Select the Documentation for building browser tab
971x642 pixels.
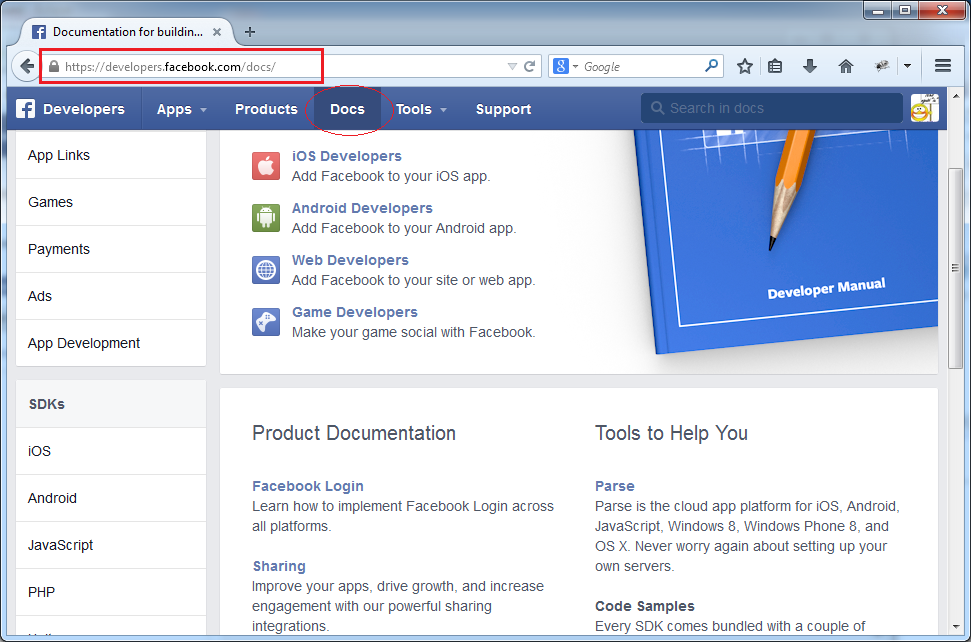coord(127,32)
